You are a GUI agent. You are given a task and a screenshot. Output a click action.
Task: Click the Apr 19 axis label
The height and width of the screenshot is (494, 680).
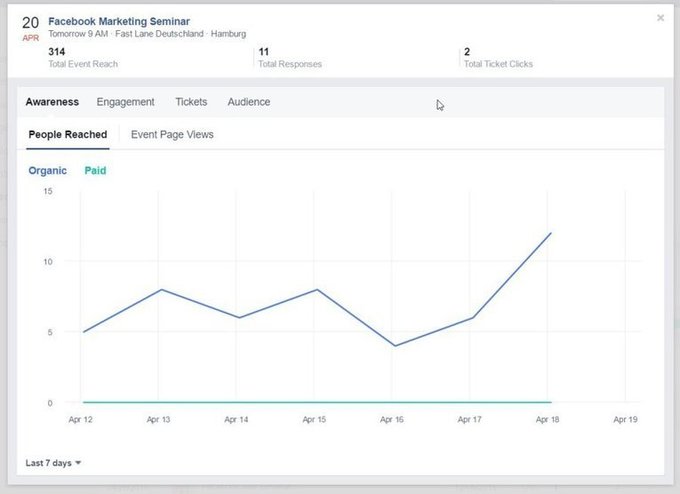[x=625, y=419]
